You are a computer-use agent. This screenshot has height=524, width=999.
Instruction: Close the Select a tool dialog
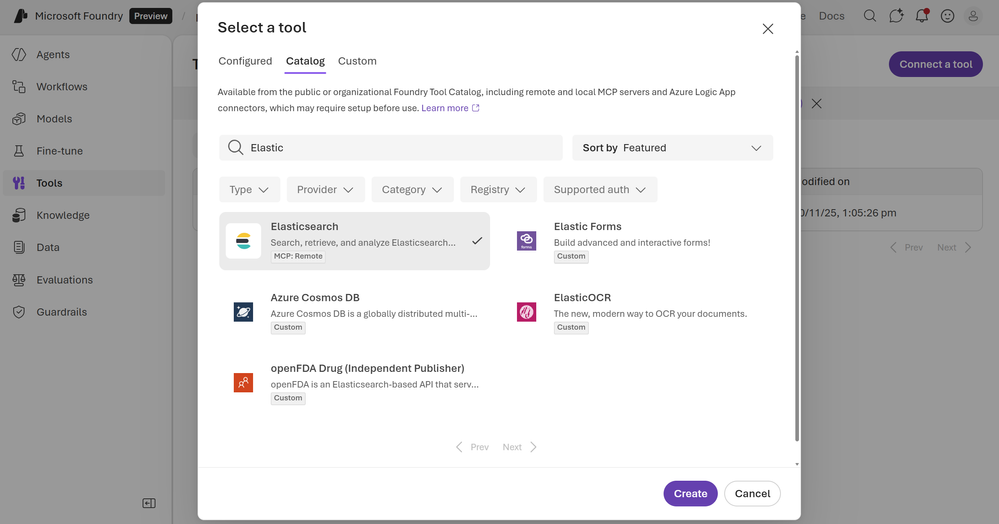[x=768, y=29]
